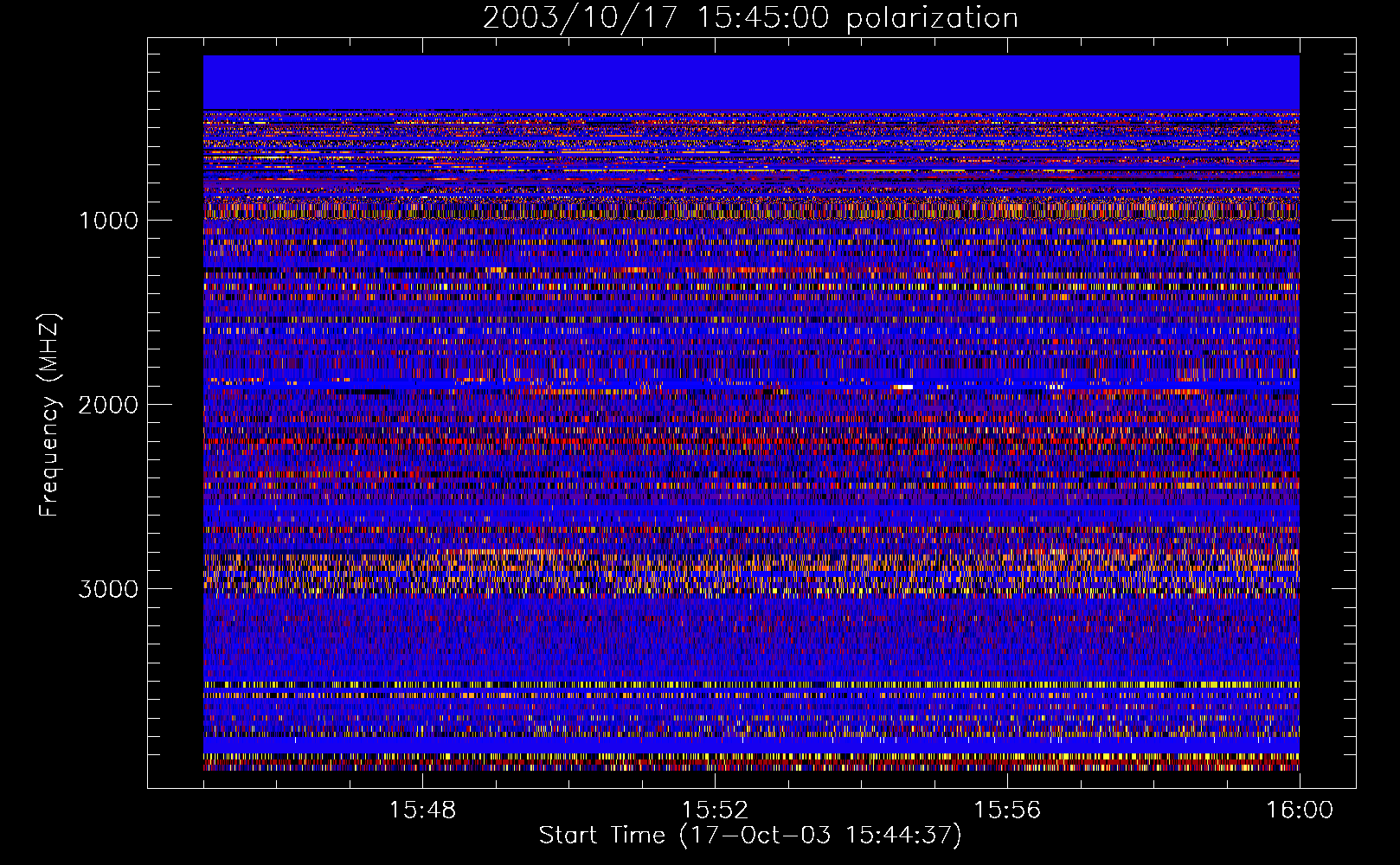Click the solid blue band atop the spectrogram
This screenshot has height=865, width=1400.
coord(751,82)
